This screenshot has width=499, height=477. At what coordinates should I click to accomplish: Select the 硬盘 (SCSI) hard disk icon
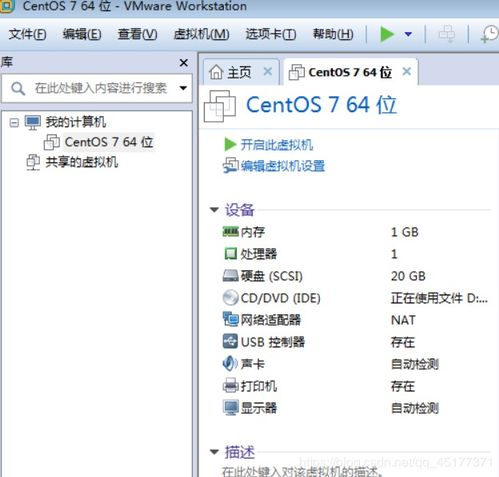pyautogui.click(x=230, y=276)
